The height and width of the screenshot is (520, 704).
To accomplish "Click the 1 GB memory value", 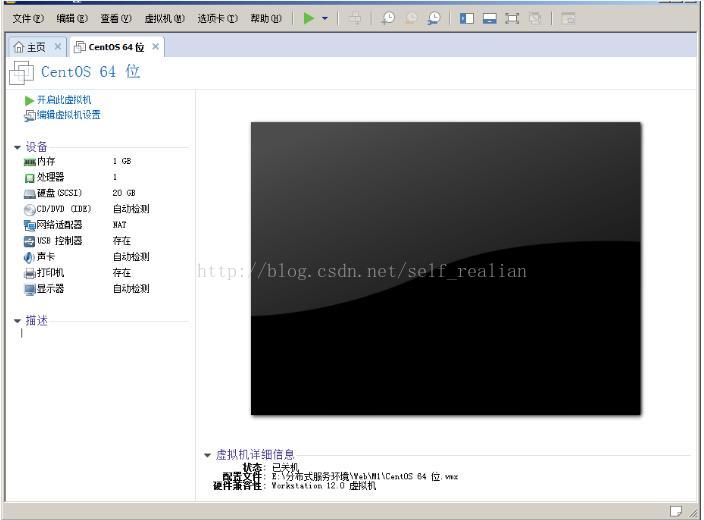I will 122,161.
